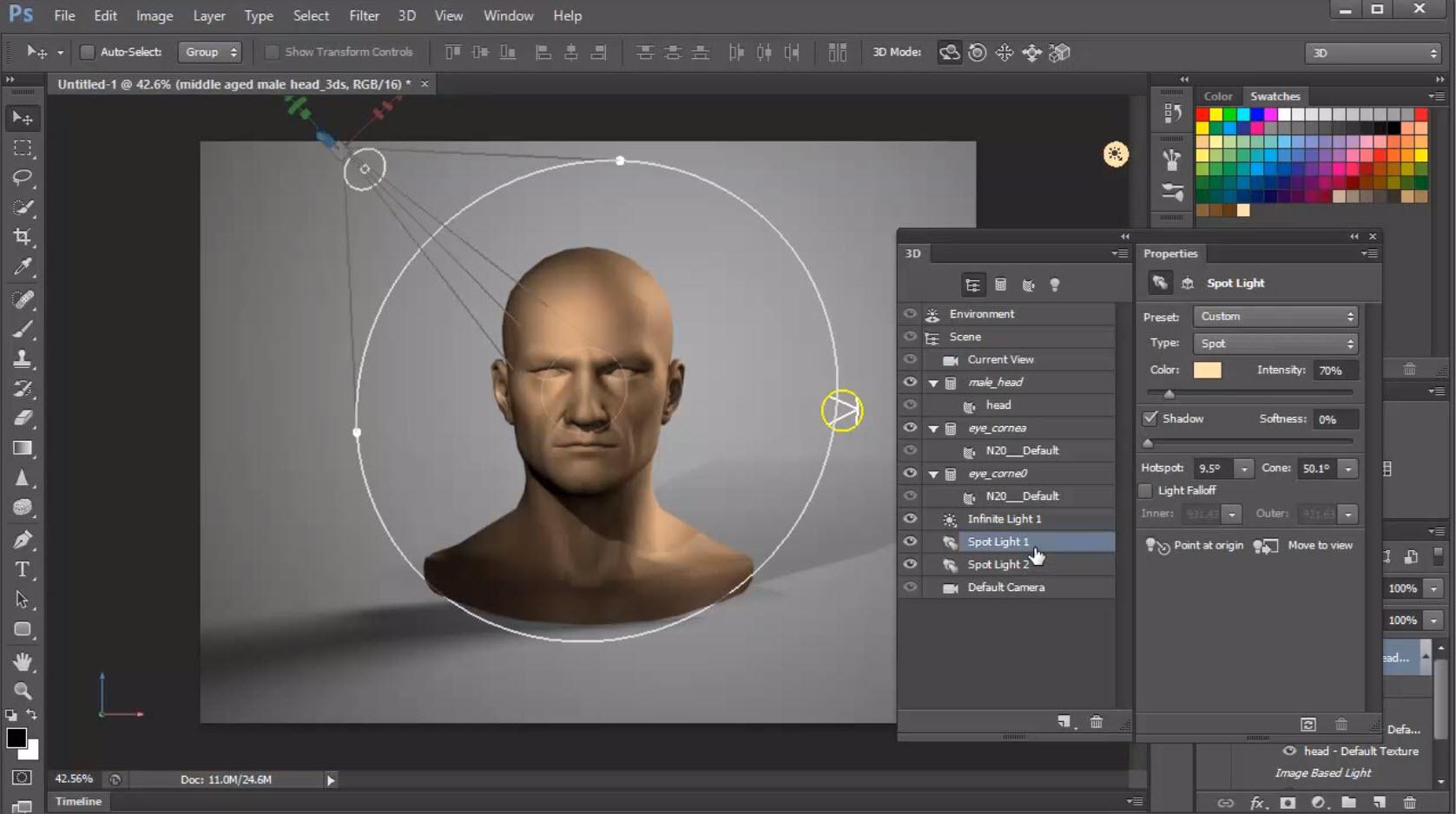Select the Horizontal Type tool

click(23, 570)
